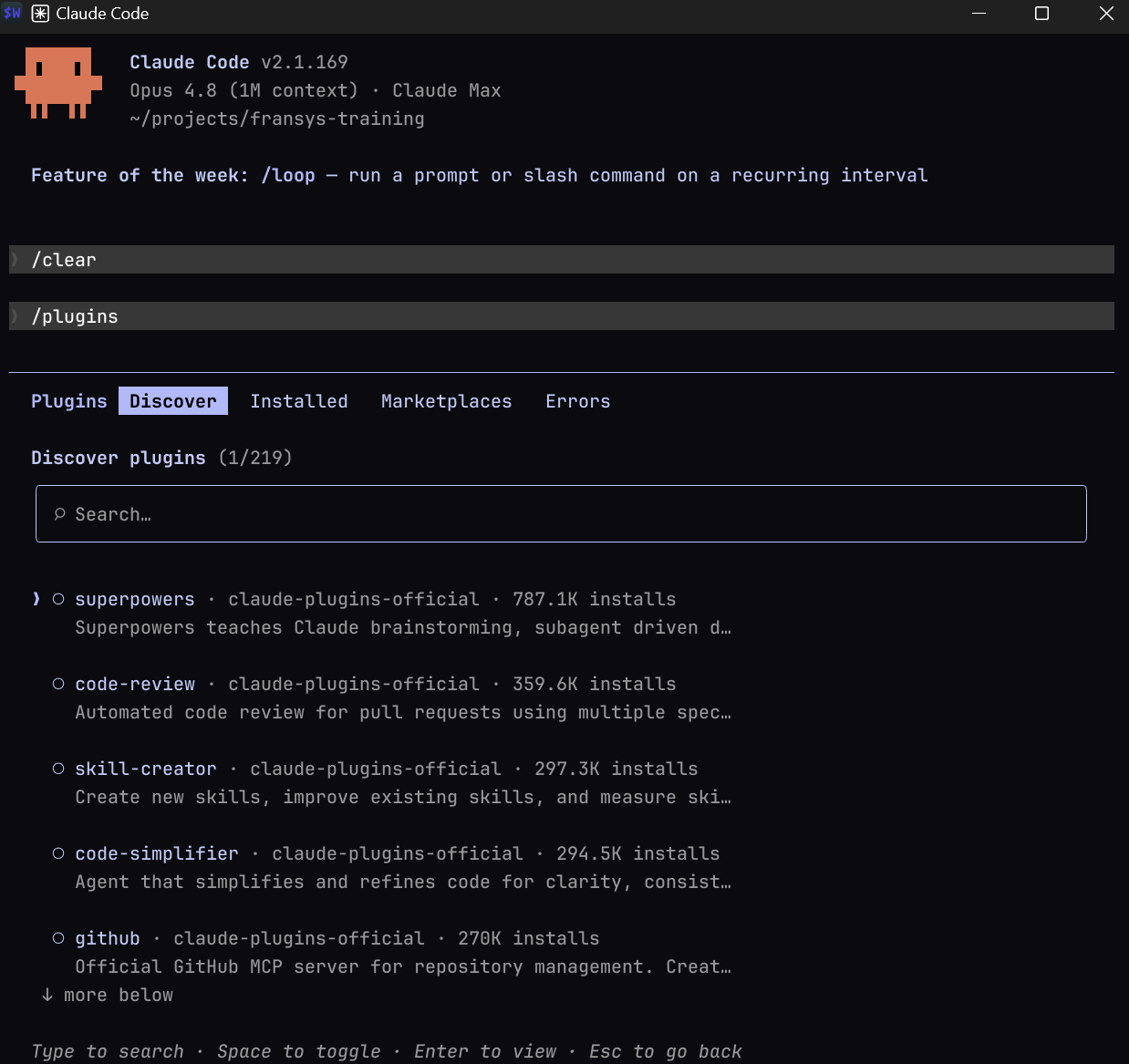This screenshot has height=1064, width=1129.
Task: Click 'Create new skills' description line
Action: click(403, 797)
